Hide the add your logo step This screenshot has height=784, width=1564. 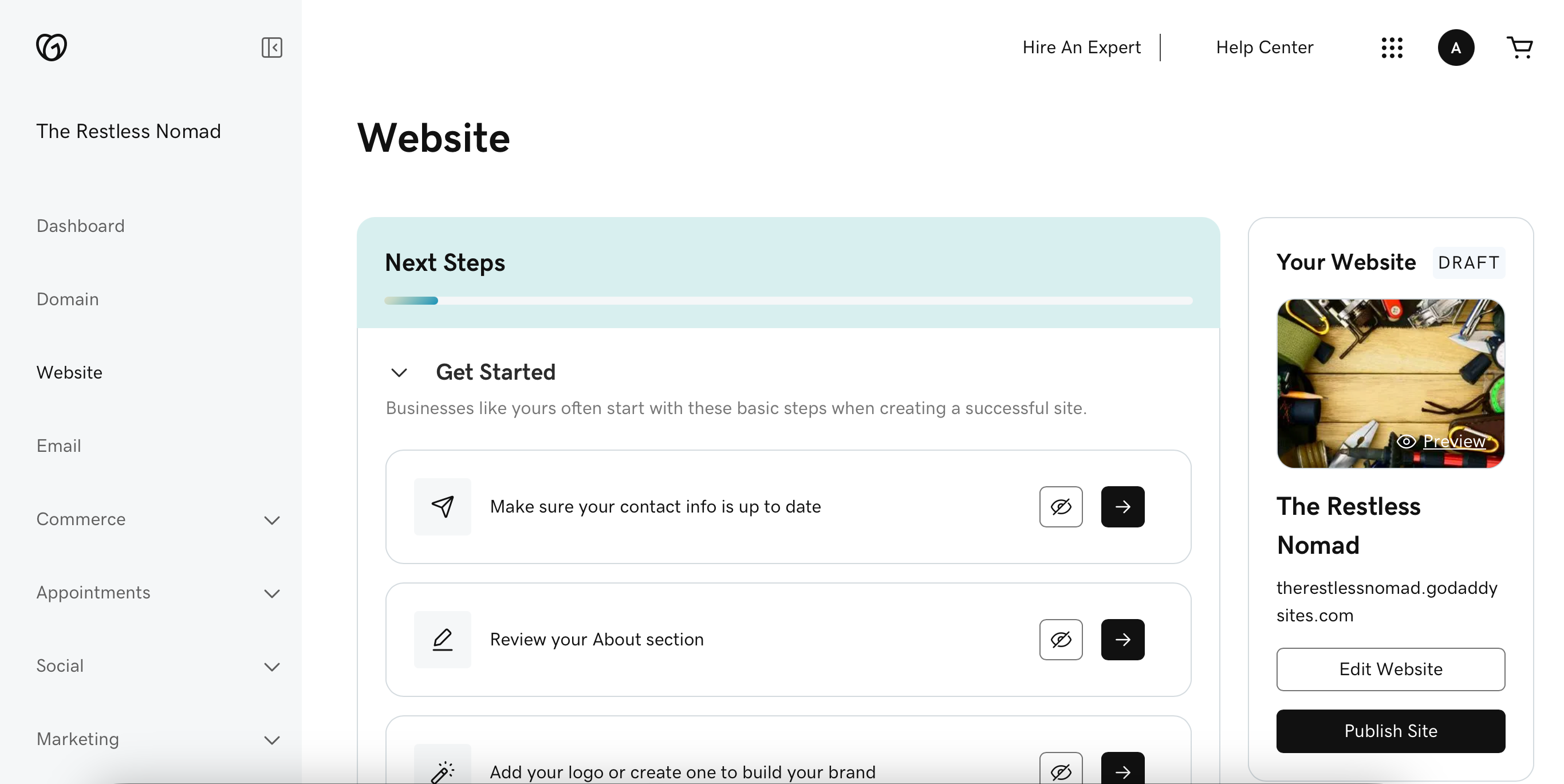pyautogui.click(x=1060, y=770)
